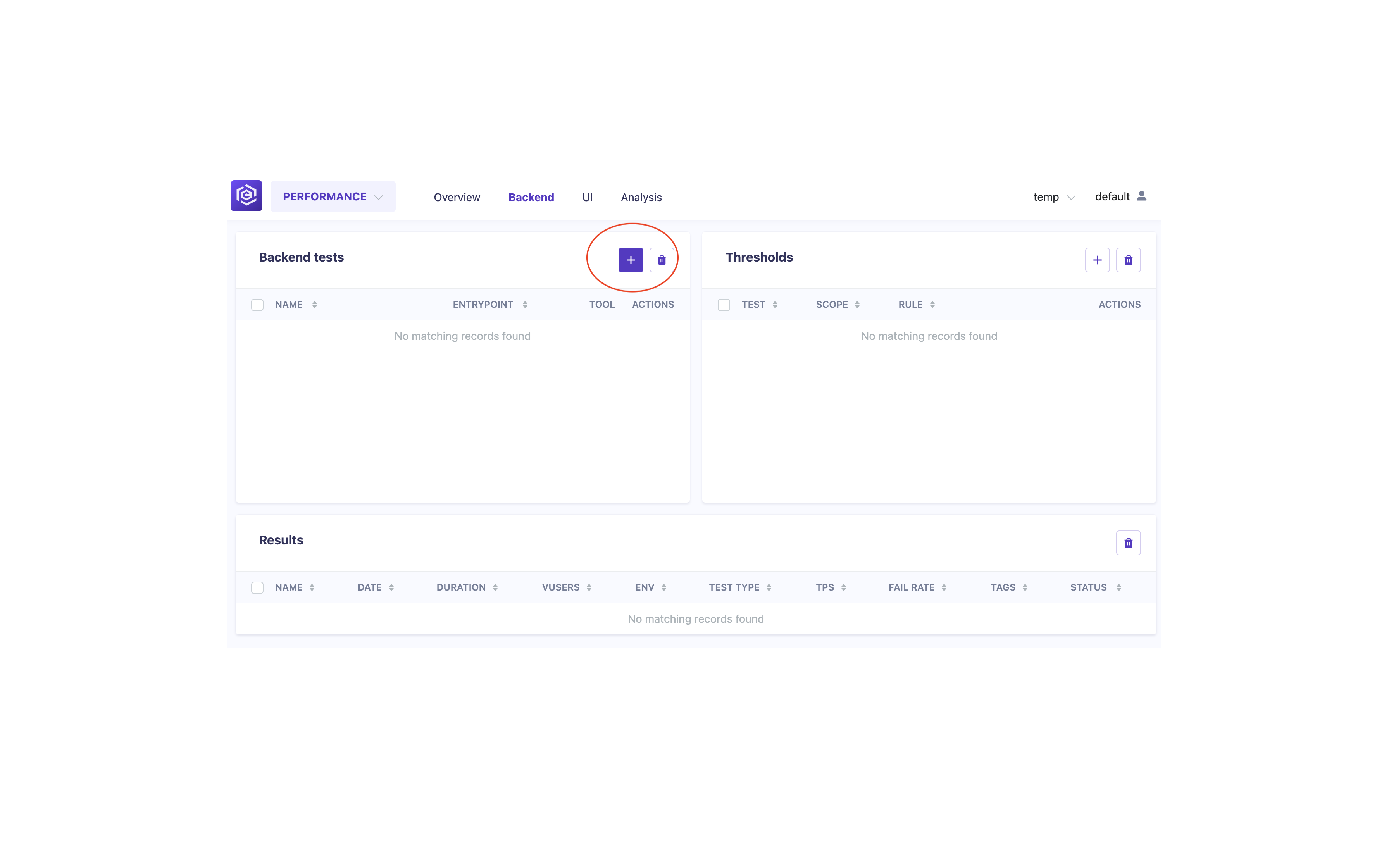1389x868 pixels.
Task: Delete selected results with the trash icon
Action: tap(1128, 543)
